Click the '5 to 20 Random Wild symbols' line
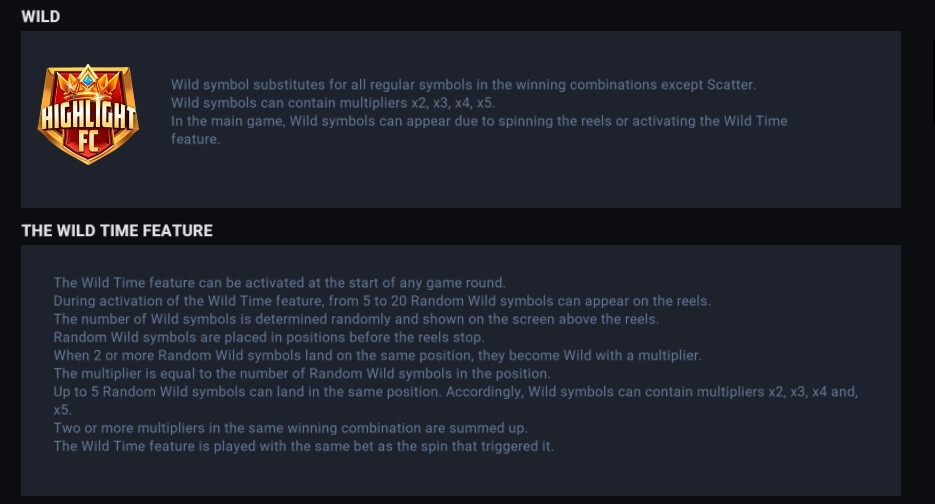 point(382,301)
